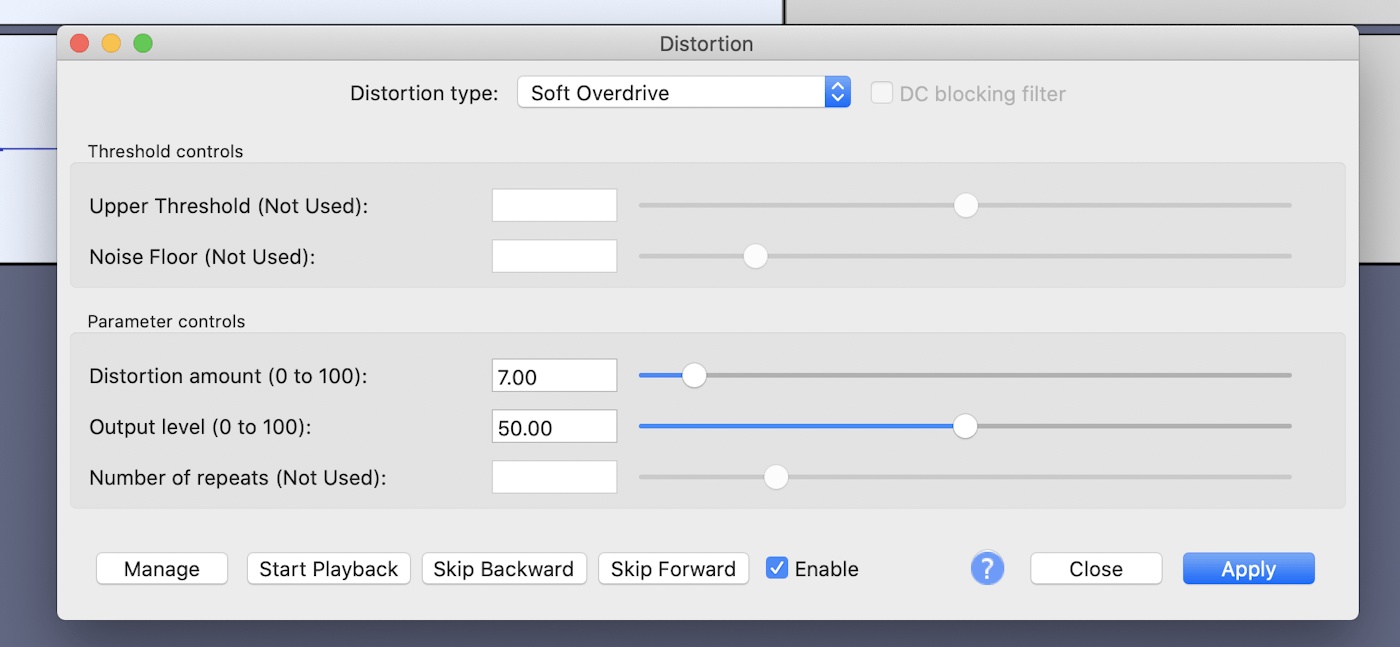Viewport: 1400px width, 647px height.
Task: Click the "Output level (0 to 100):" label
Action: pyautogui.click(x=201, y=427)
